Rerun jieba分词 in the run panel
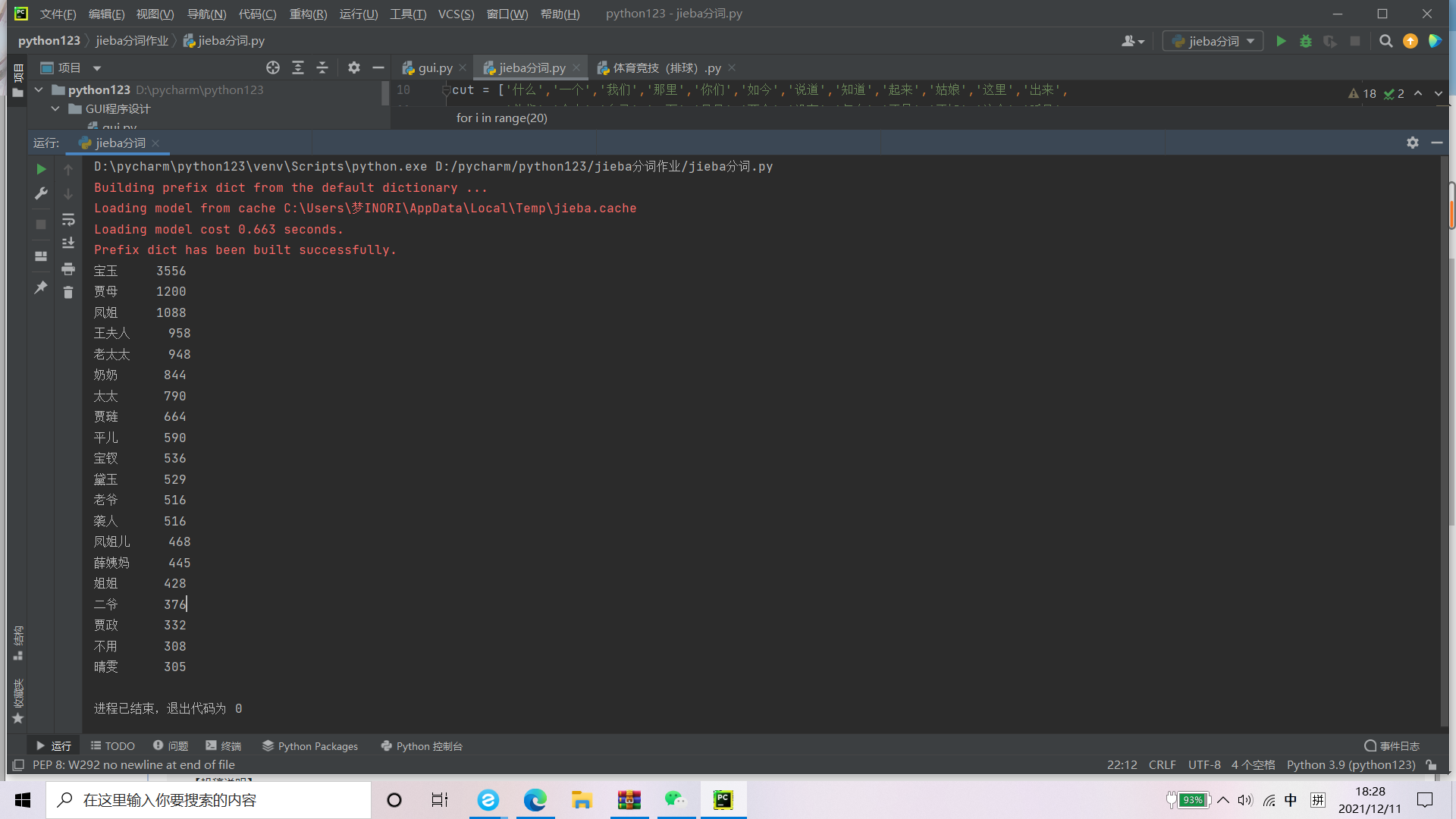The height and width of the screenshot is (819, 1456). pos(41,169)
